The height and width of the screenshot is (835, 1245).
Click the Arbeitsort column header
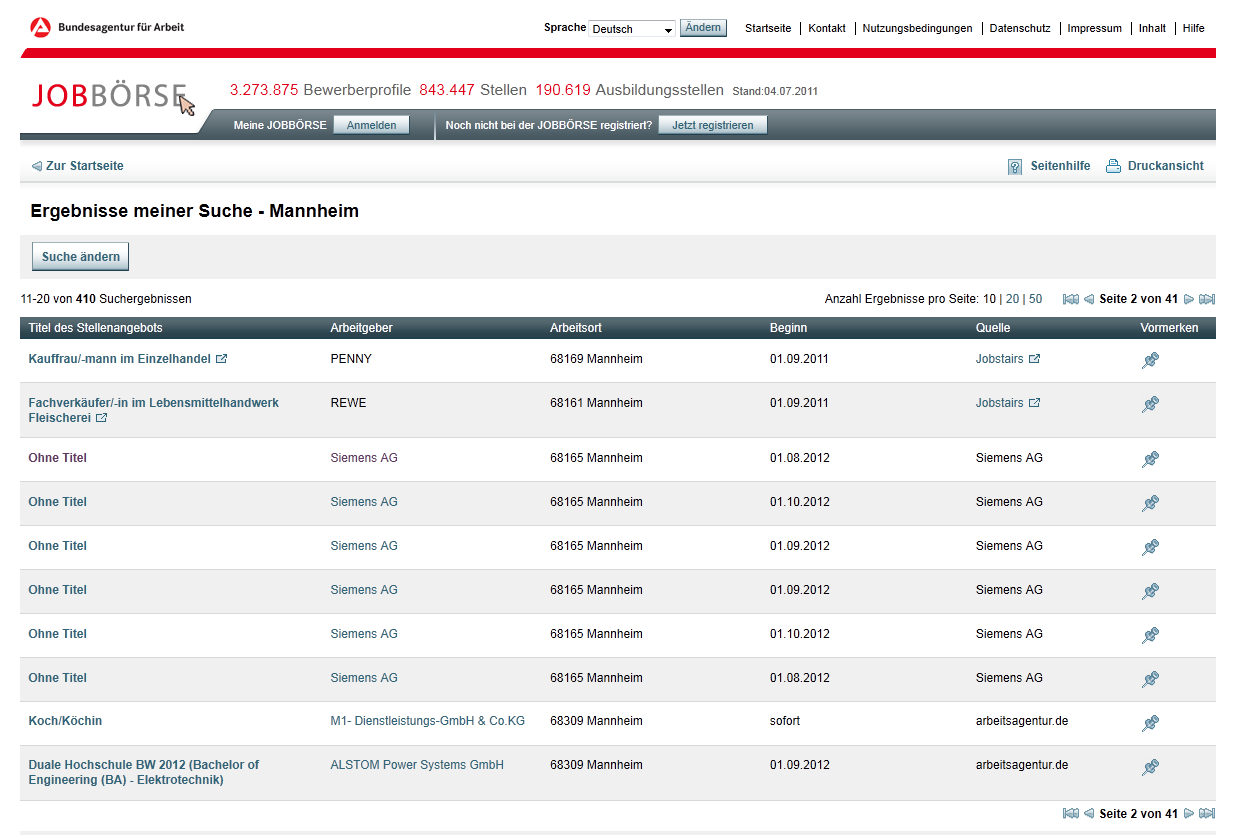(x=576, y=328)
